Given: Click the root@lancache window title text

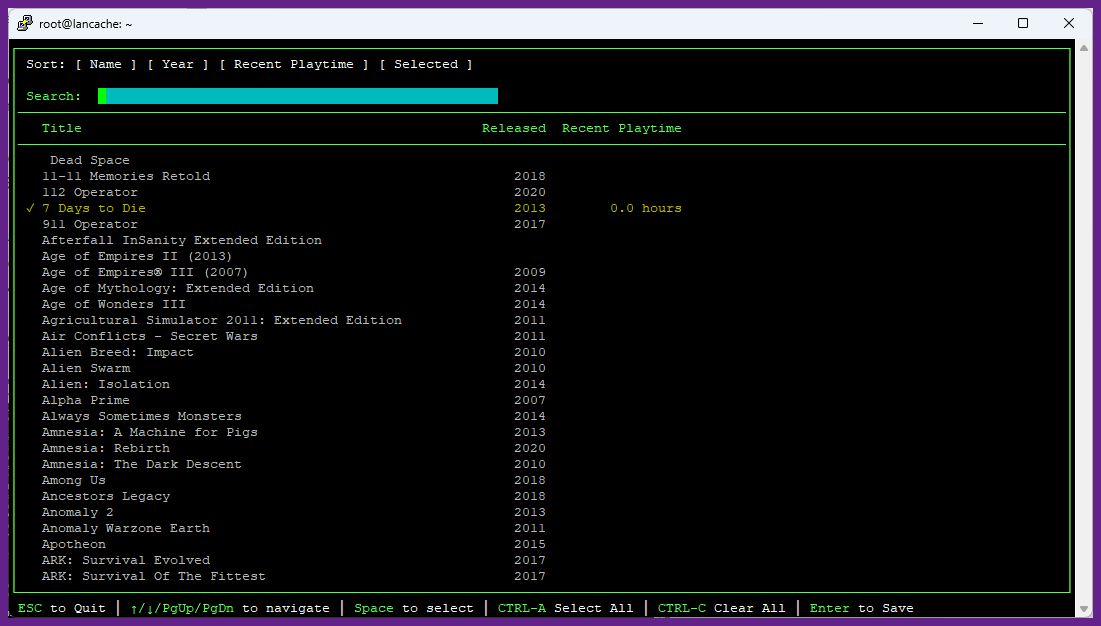Looking at the screenshot, I should pos(86,24).
